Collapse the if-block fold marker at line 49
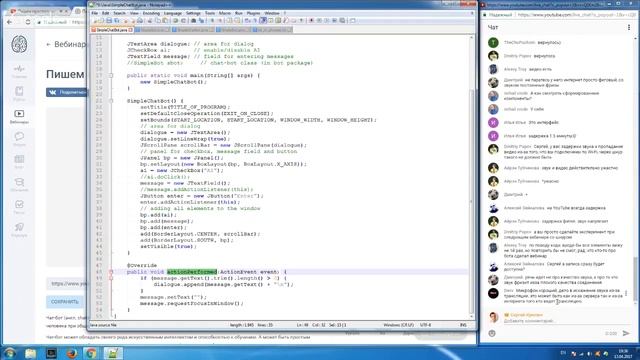Image resolution: width=640 pixels, height=360 pixels. (111, 278)
